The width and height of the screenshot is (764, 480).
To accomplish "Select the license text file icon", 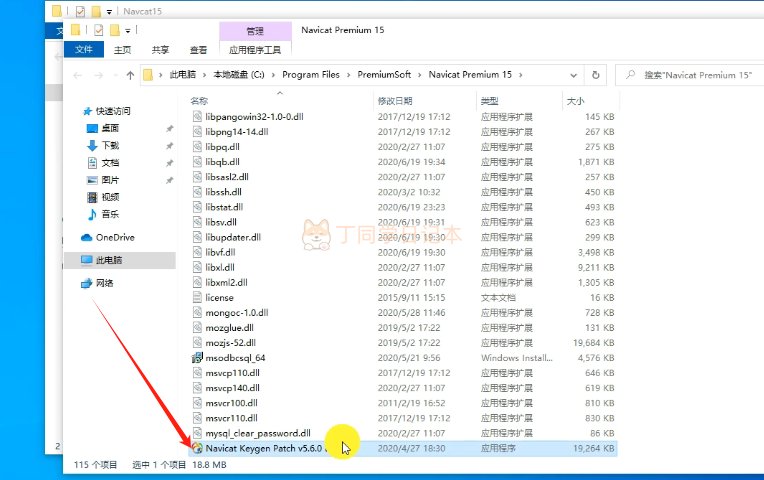I will point(197,297).
